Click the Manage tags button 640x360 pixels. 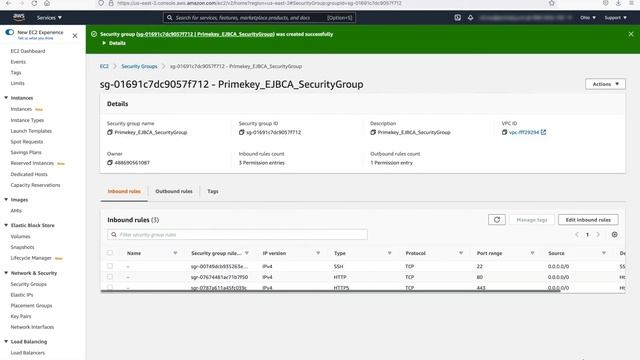point(532,220)
